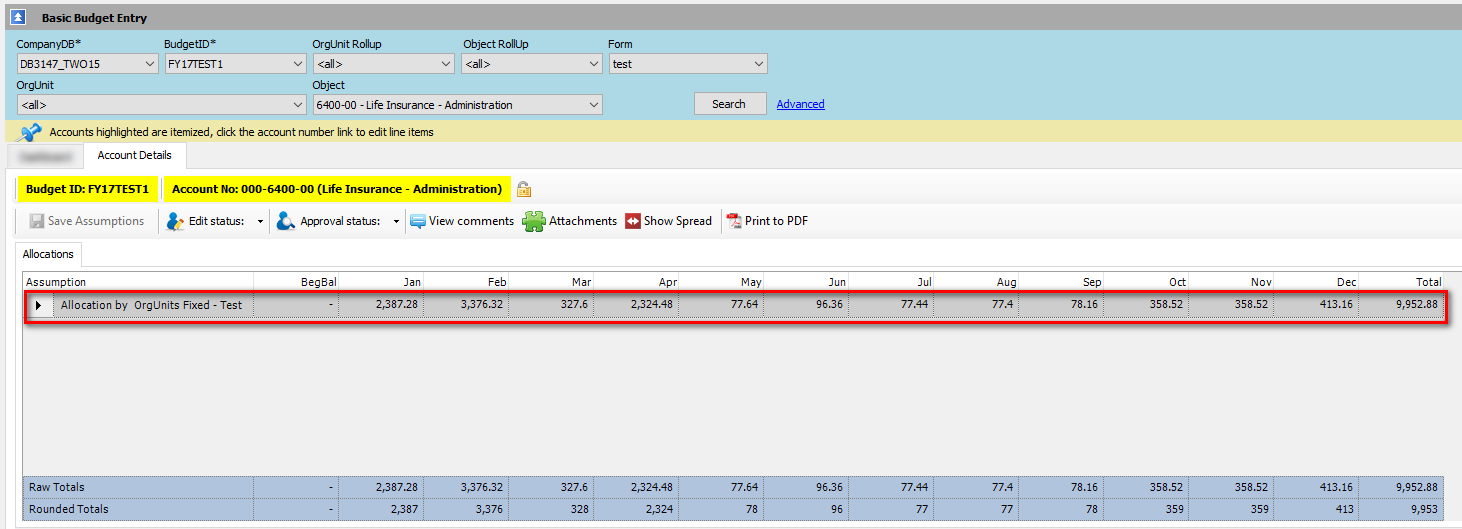This screenshot has height=529, width=1462.
Task: Select the blurred tab beside Account Details
Action: 43,156
